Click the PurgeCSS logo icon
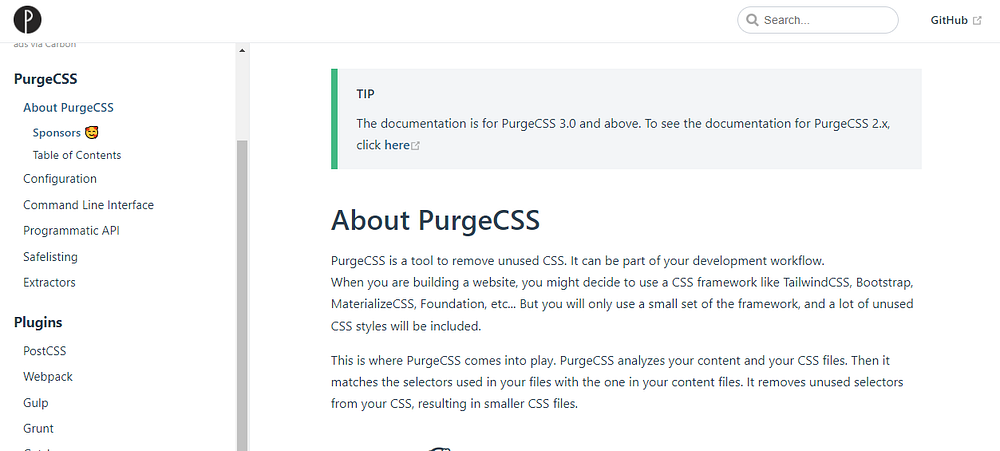This screenshot has height=451, width=1000. coord(27,20)
